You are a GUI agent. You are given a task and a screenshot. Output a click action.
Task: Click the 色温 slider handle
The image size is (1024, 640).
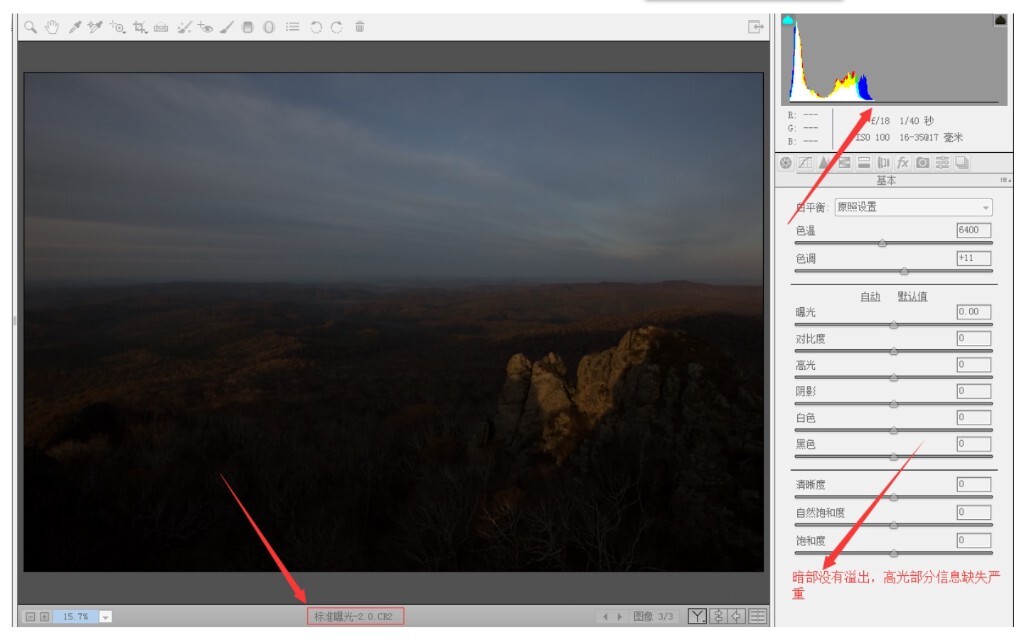pos(882,244)
